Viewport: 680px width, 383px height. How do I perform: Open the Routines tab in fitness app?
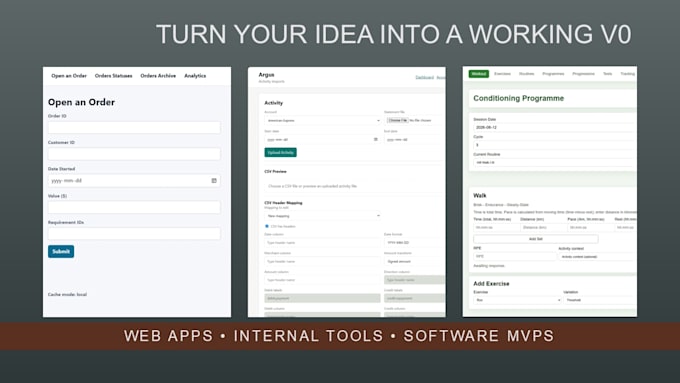pyautogui.click(x=526, y=74)
